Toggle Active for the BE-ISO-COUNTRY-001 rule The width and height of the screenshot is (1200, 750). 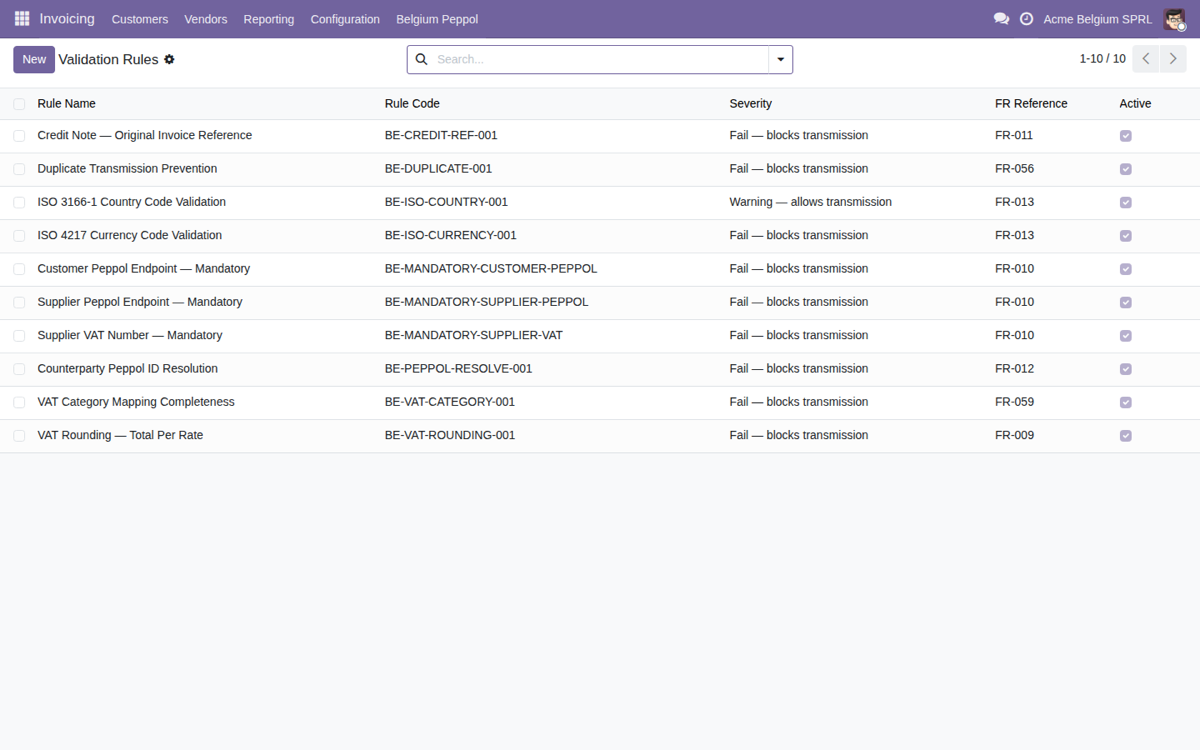1126,202
